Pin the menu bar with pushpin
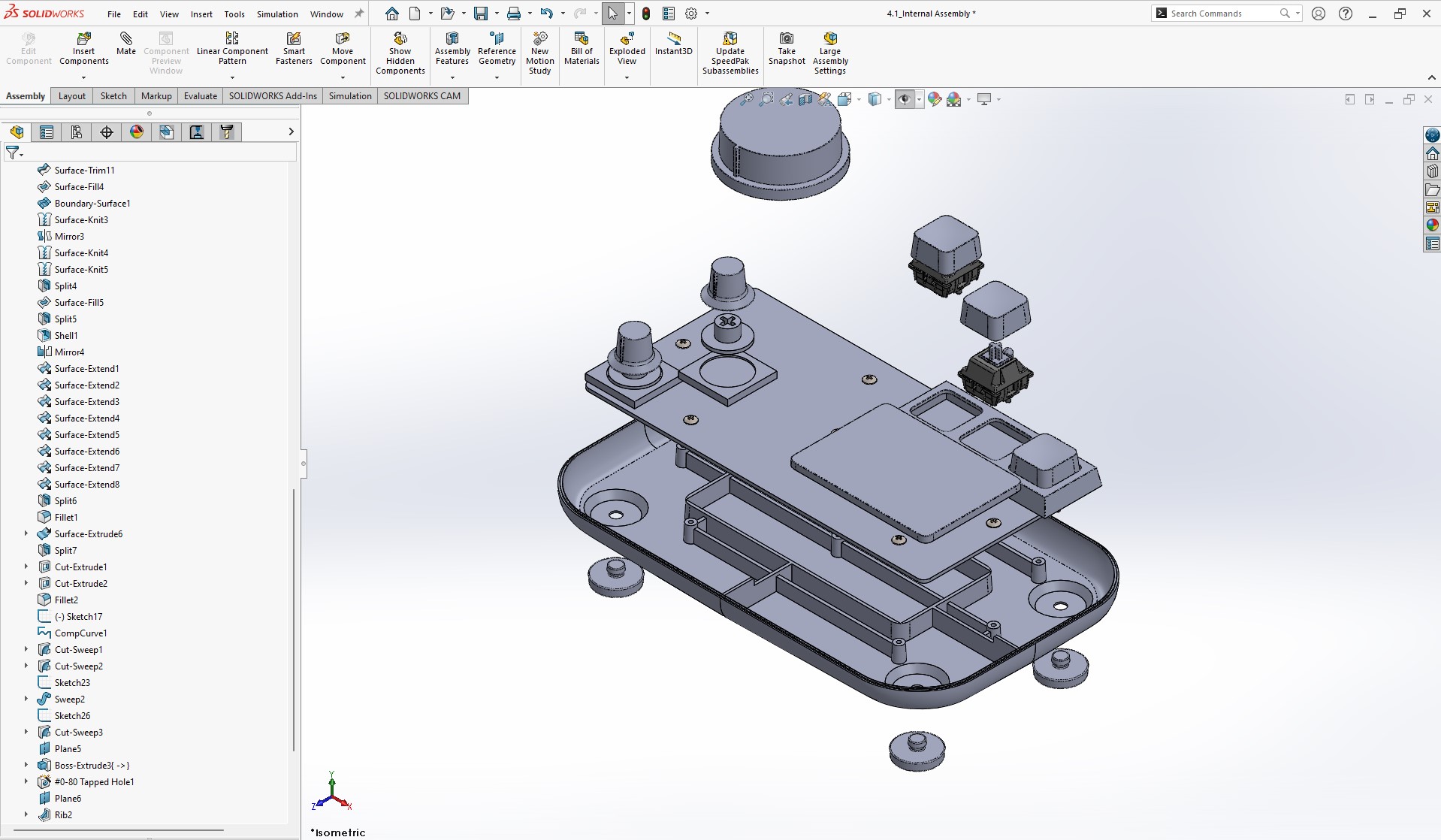Image resolution: width=1441 pixels, height=840 pixels. tap(359, 14)
